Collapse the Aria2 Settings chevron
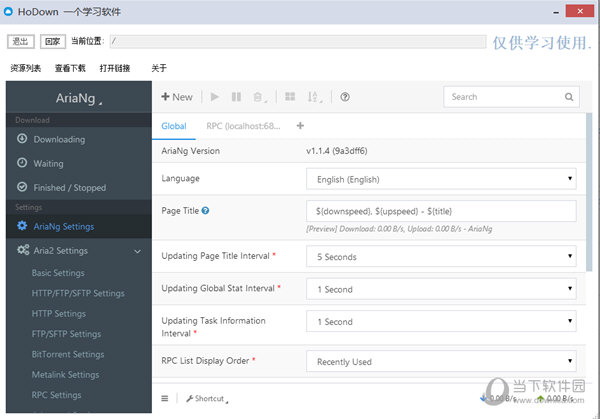 137,251
